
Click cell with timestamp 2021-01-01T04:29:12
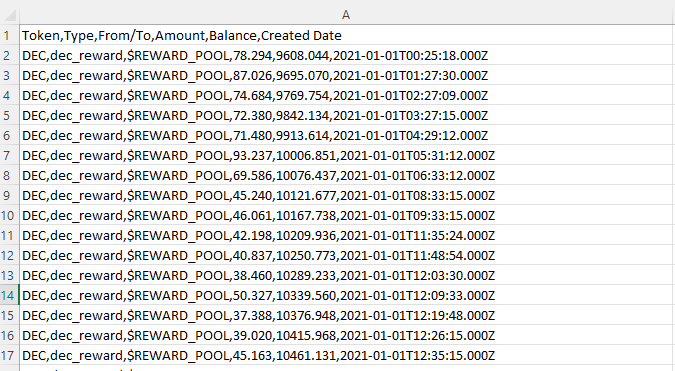pyautogui.click(x=347, y=135)
